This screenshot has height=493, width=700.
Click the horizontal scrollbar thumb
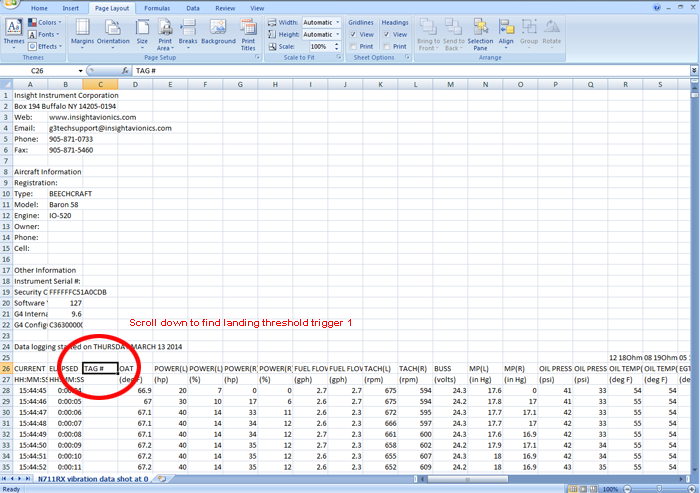[x=468, y=479]
